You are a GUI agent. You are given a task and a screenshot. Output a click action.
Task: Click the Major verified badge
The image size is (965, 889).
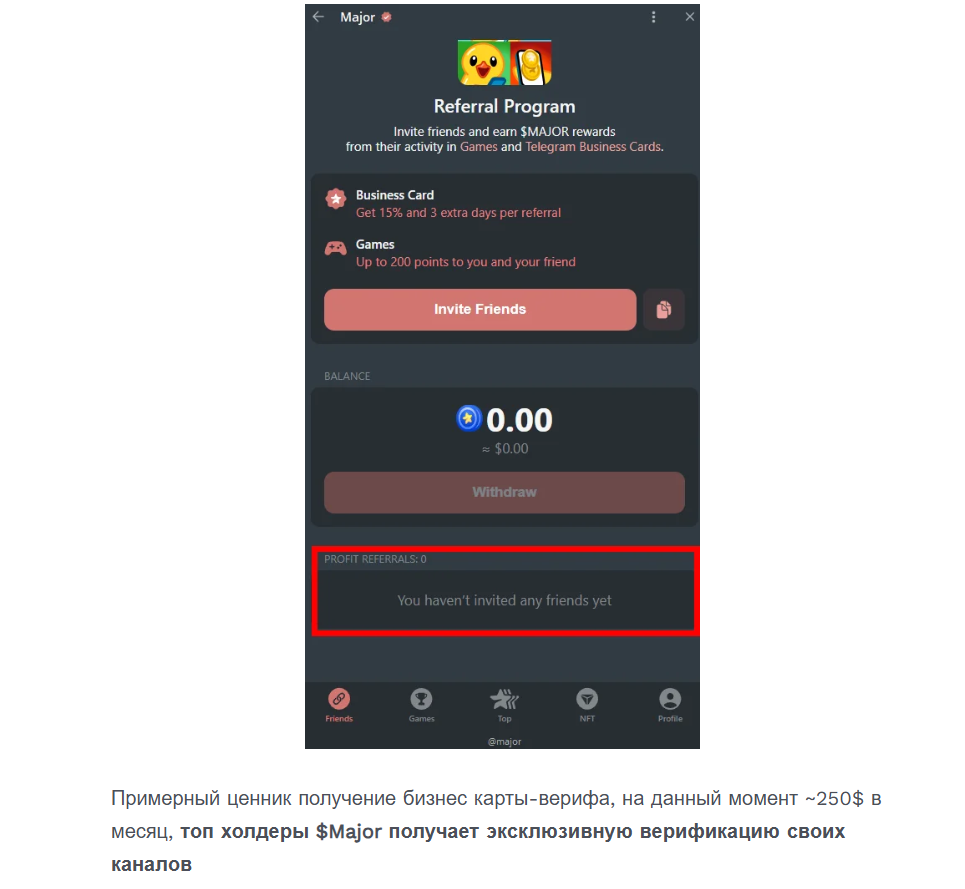[386, 17]
